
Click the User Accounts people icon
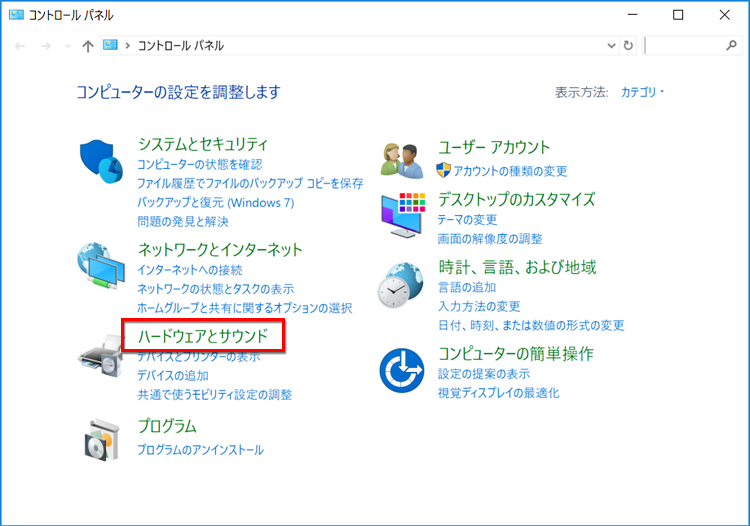coord(402,161)
